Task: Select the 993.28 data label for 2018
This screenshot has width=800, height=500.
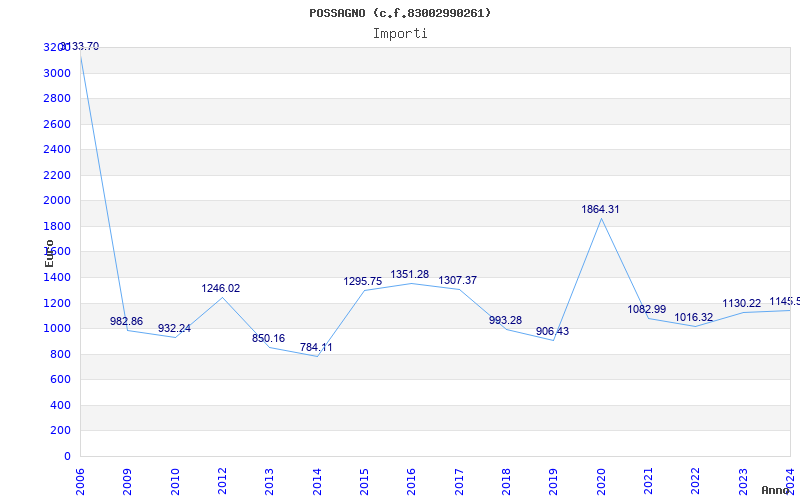Action: (x=506, y=320)
